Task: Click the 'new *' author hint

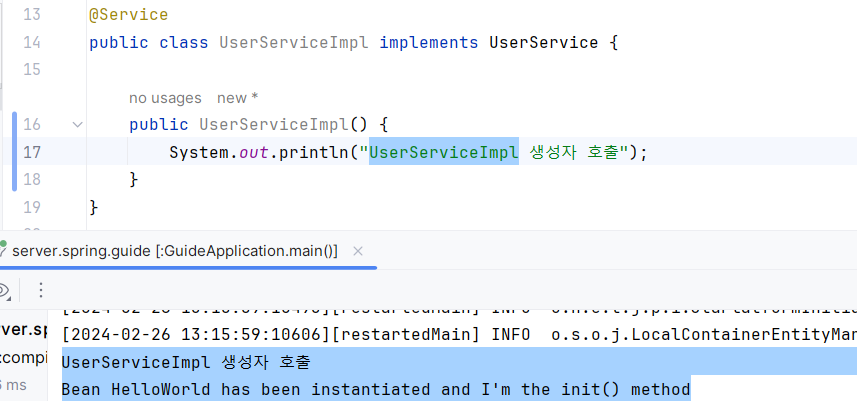Action: [x=237, y=98]
